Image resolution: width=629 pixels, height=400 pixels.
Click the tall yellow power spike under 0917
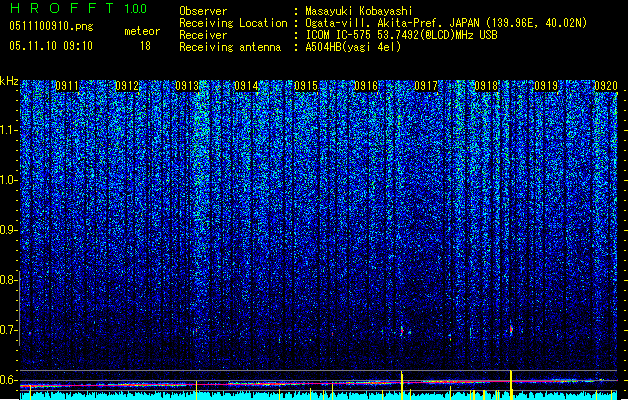tap(402, 386)
